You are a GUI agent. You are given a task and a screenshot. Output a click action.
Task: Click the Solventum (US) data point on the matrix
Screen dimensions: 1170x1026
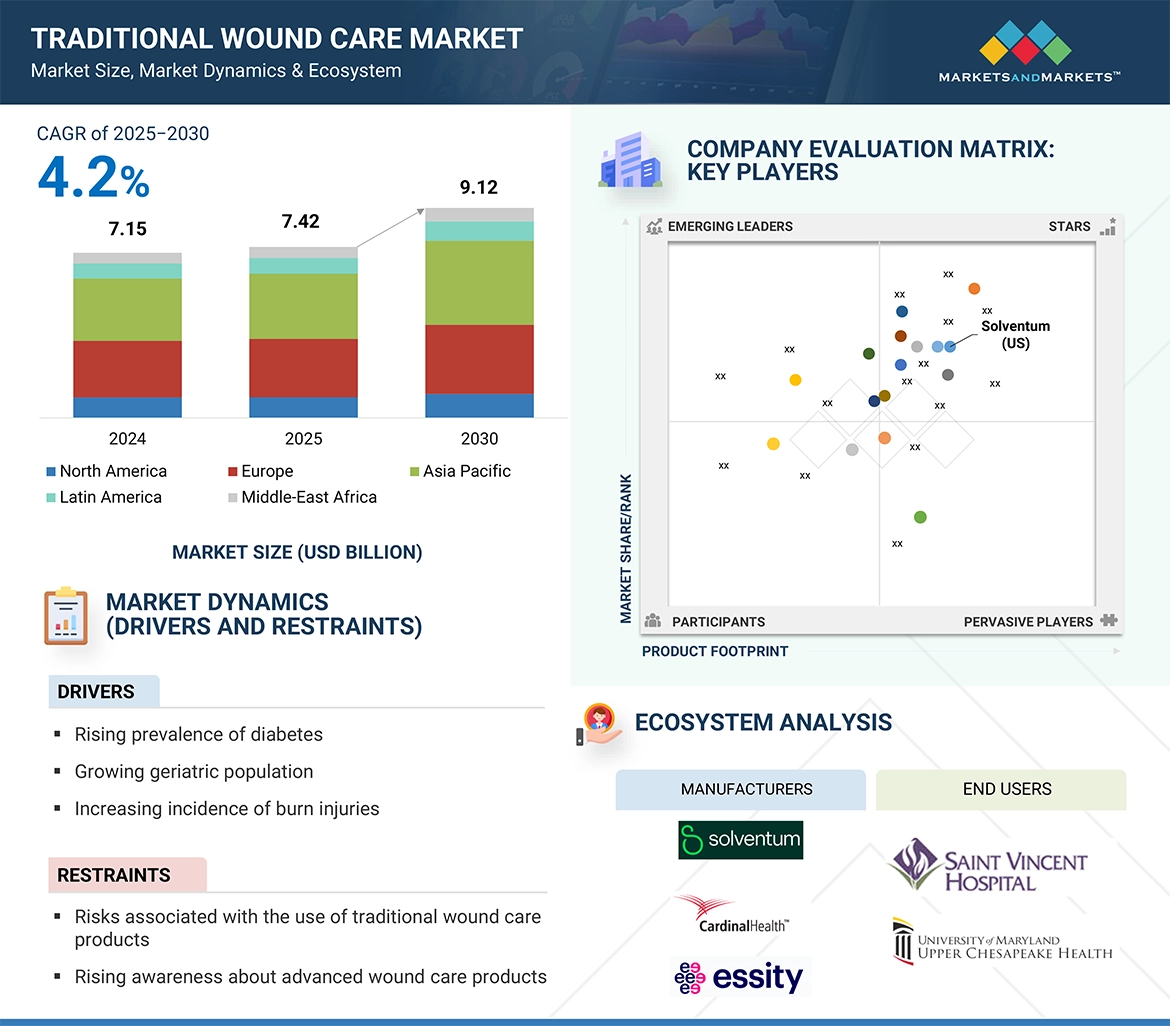[948, 346]
